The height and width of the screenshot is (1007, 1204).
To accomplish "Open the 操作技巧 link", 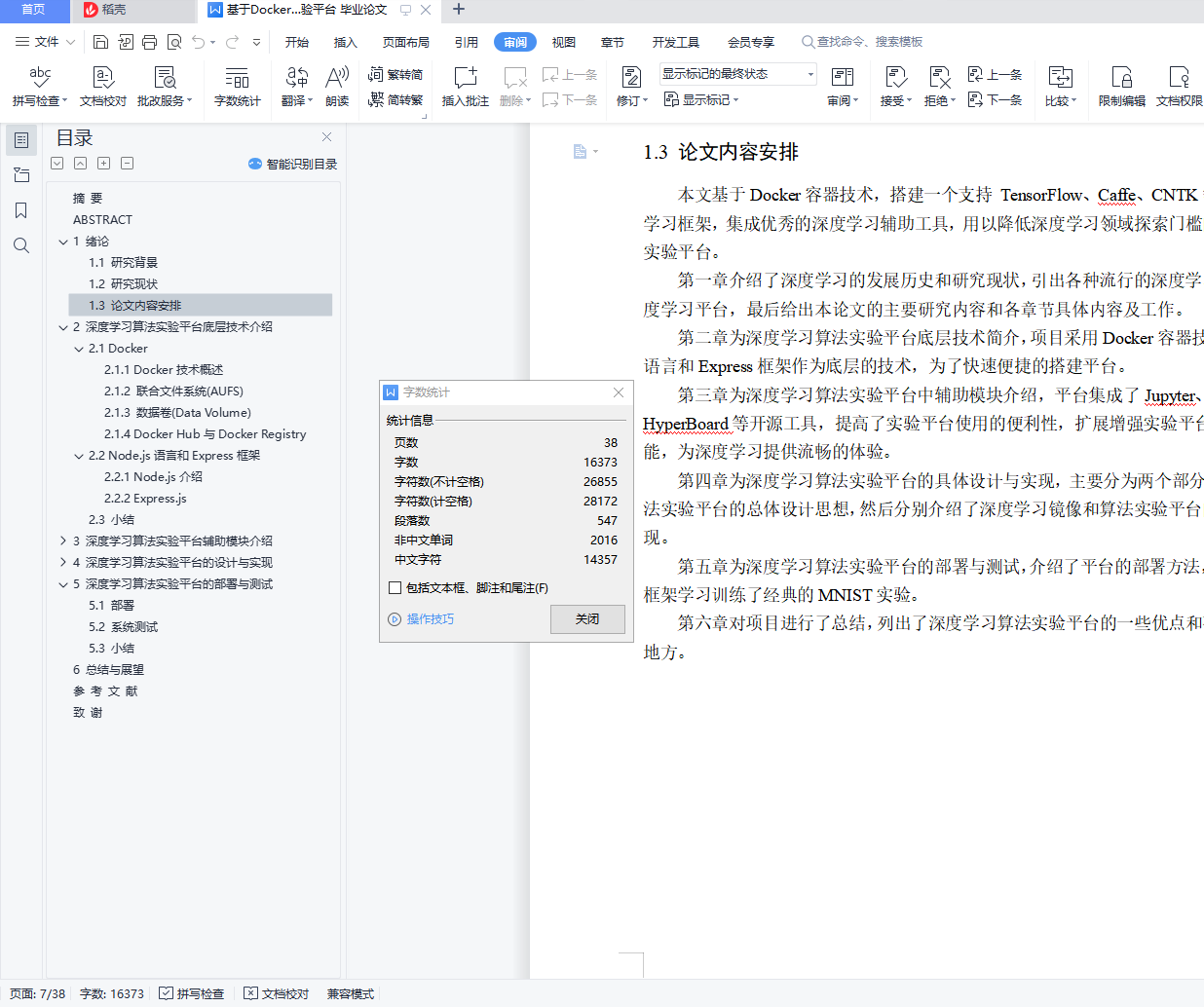I will tap(430, 619).
